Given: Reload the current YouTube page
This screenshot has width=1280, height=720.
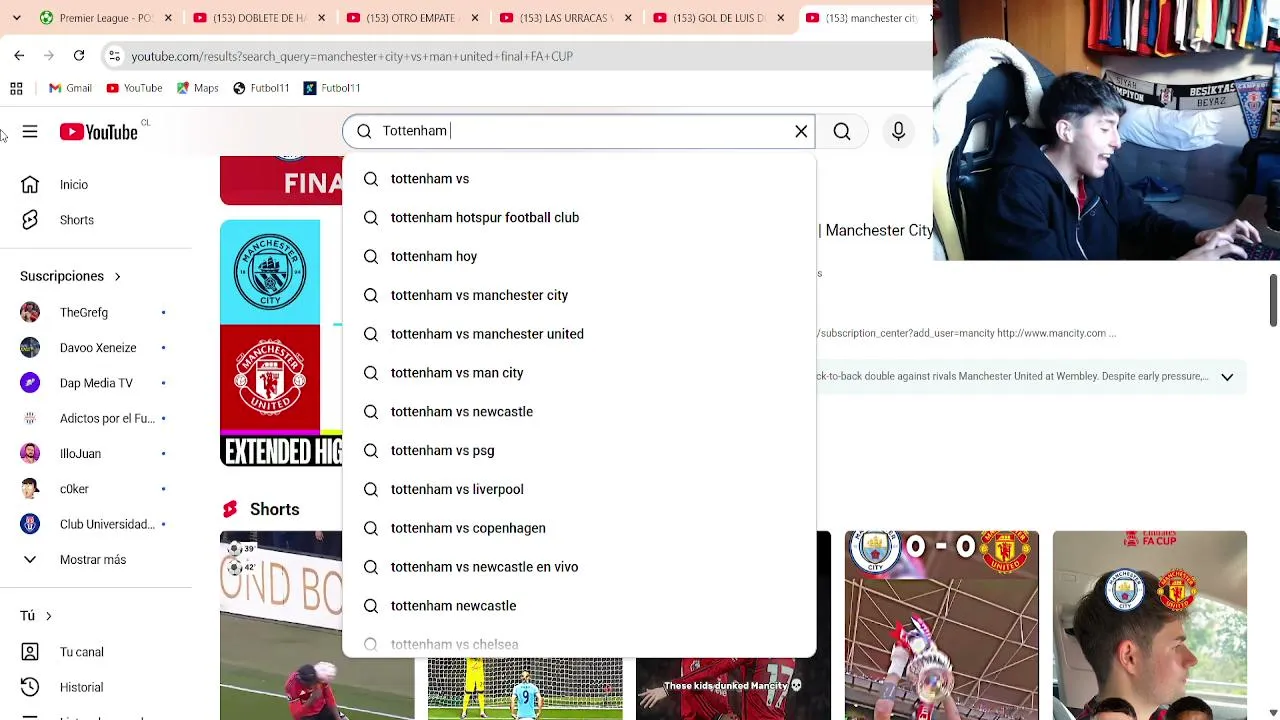Looking at the screenshot, I should 79,56.
